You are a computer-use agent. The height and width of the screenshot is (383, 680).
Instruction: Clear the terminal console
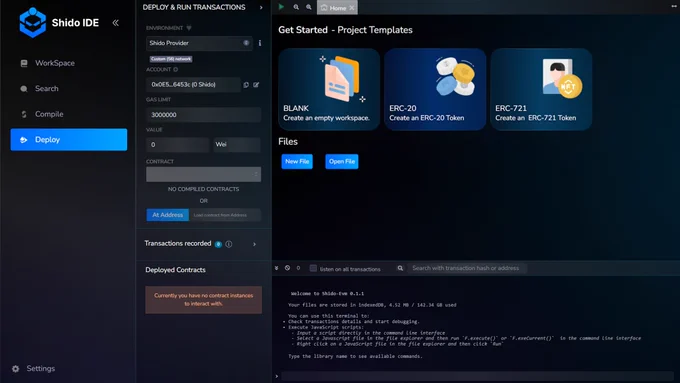287,268
